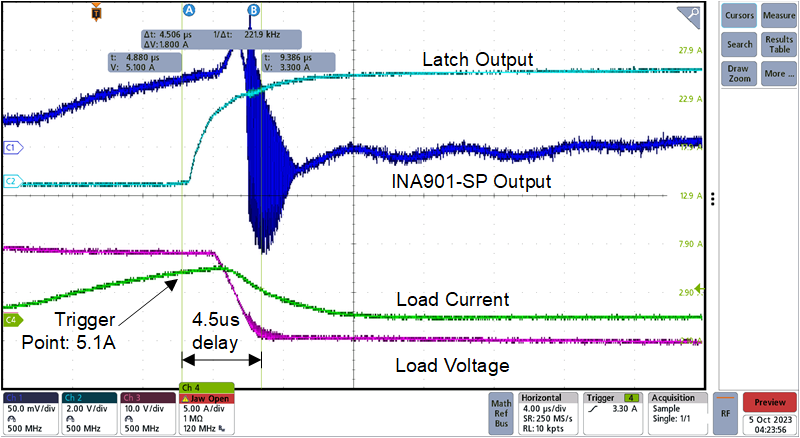
Task: Add Math Ref Bus waveform
Action: tap(502, 414)
